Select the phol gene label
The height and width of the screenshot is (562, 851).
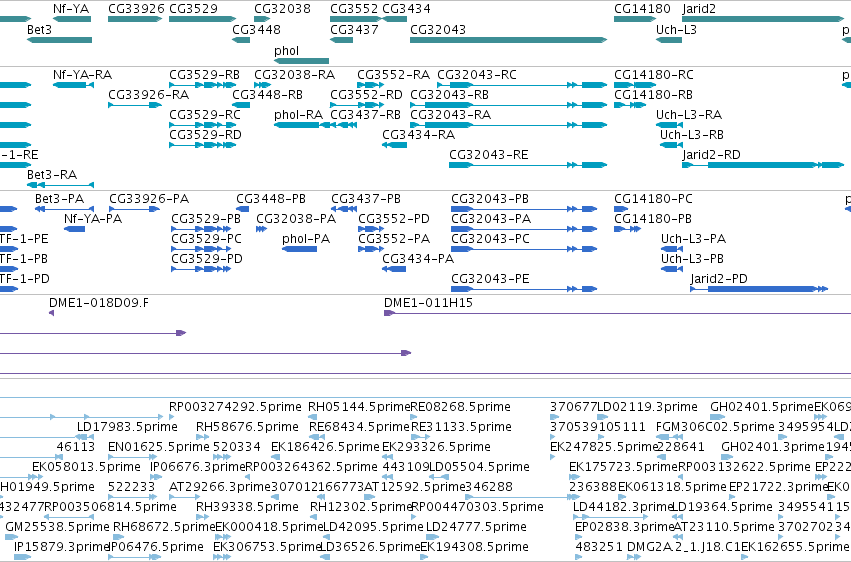pyautogui.click(x=286, y=51)
